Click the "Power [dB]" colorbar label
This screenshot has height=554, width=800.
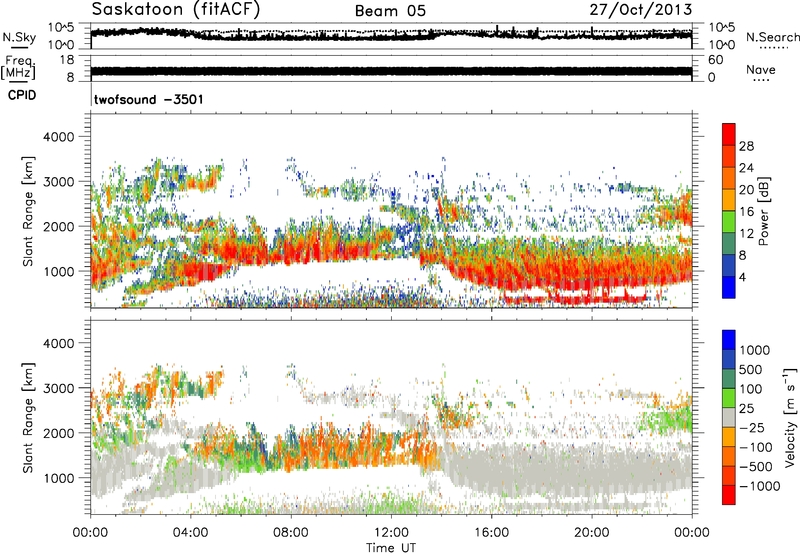pos(764,211)
